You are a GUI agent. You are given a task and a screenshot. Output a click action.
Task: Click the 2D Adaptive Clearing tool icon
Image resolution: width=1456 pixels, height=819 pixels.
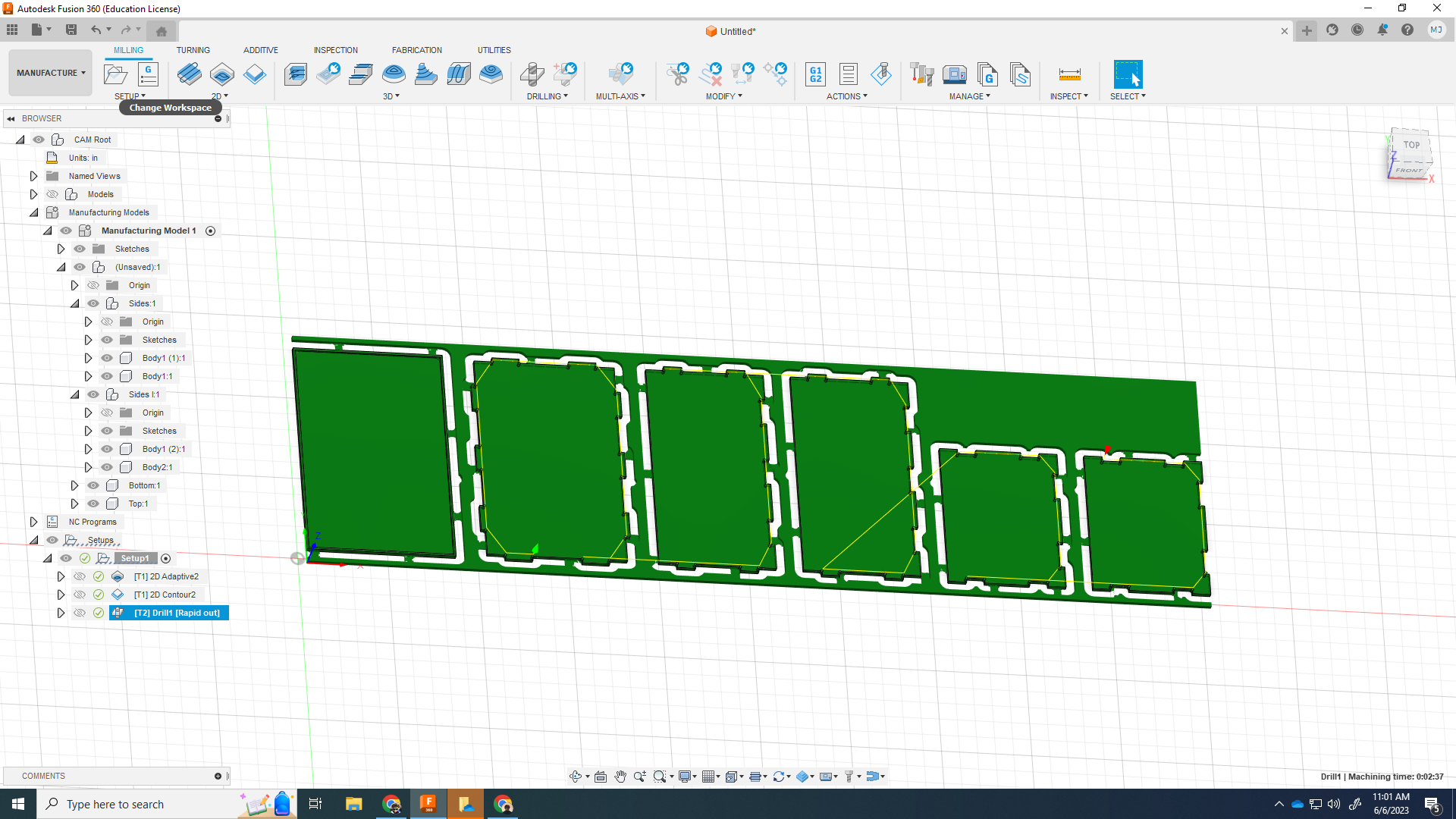189,74
